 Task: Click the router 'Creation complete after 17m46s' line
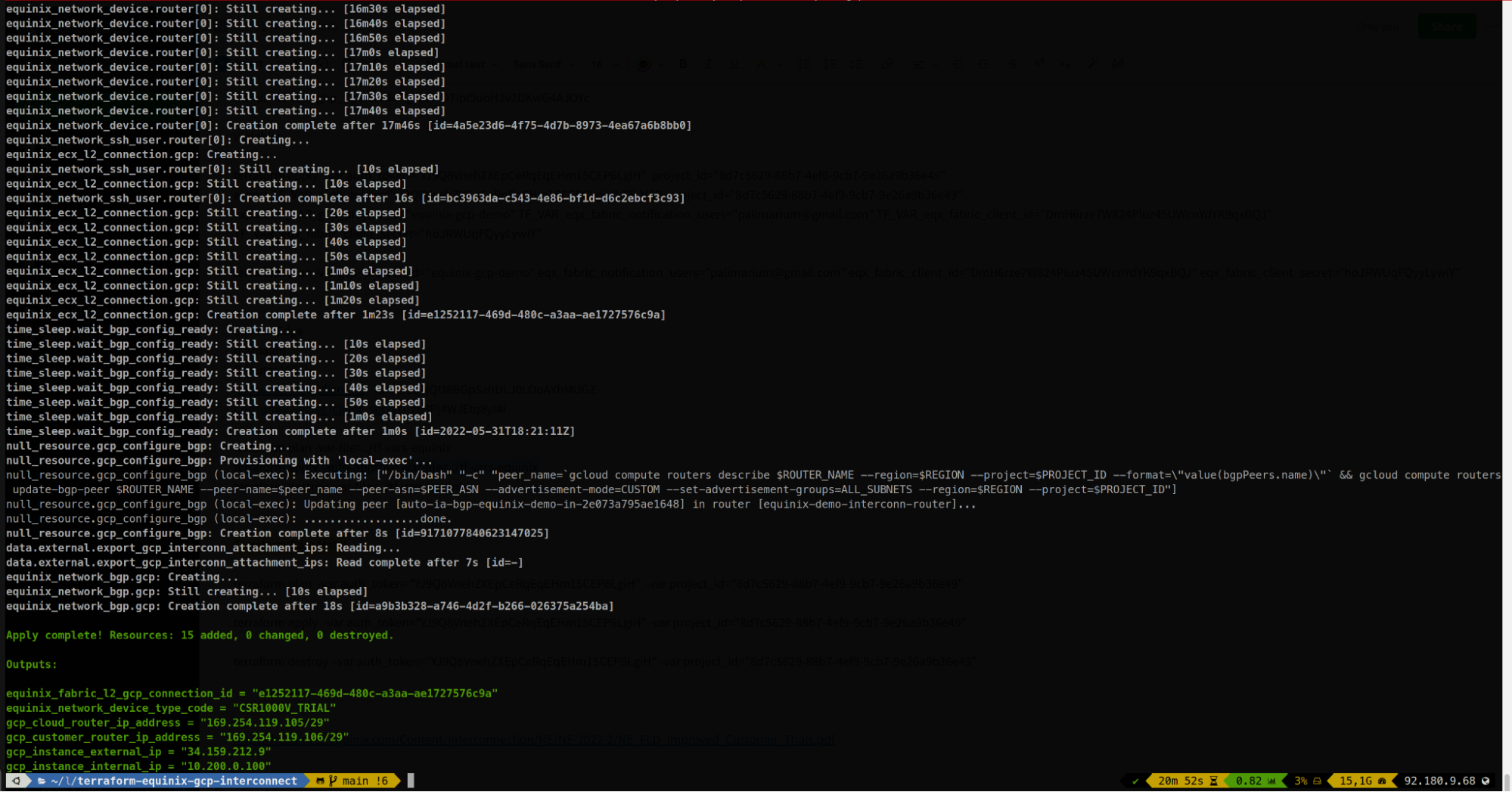point(349,126)
